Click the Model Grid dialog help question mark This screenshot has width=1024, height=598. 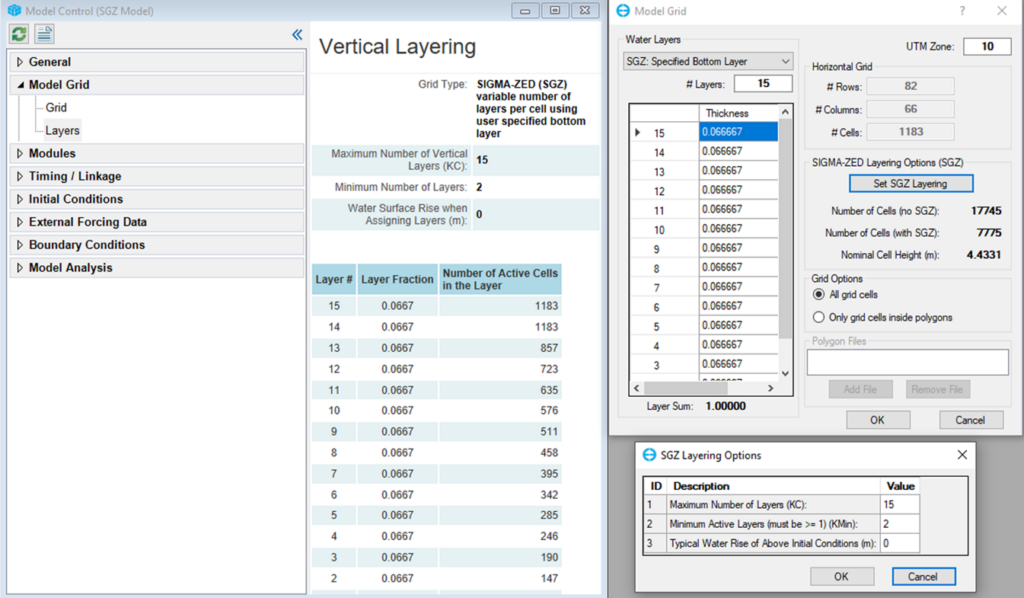pyautogui.click(x=962, y=10)
